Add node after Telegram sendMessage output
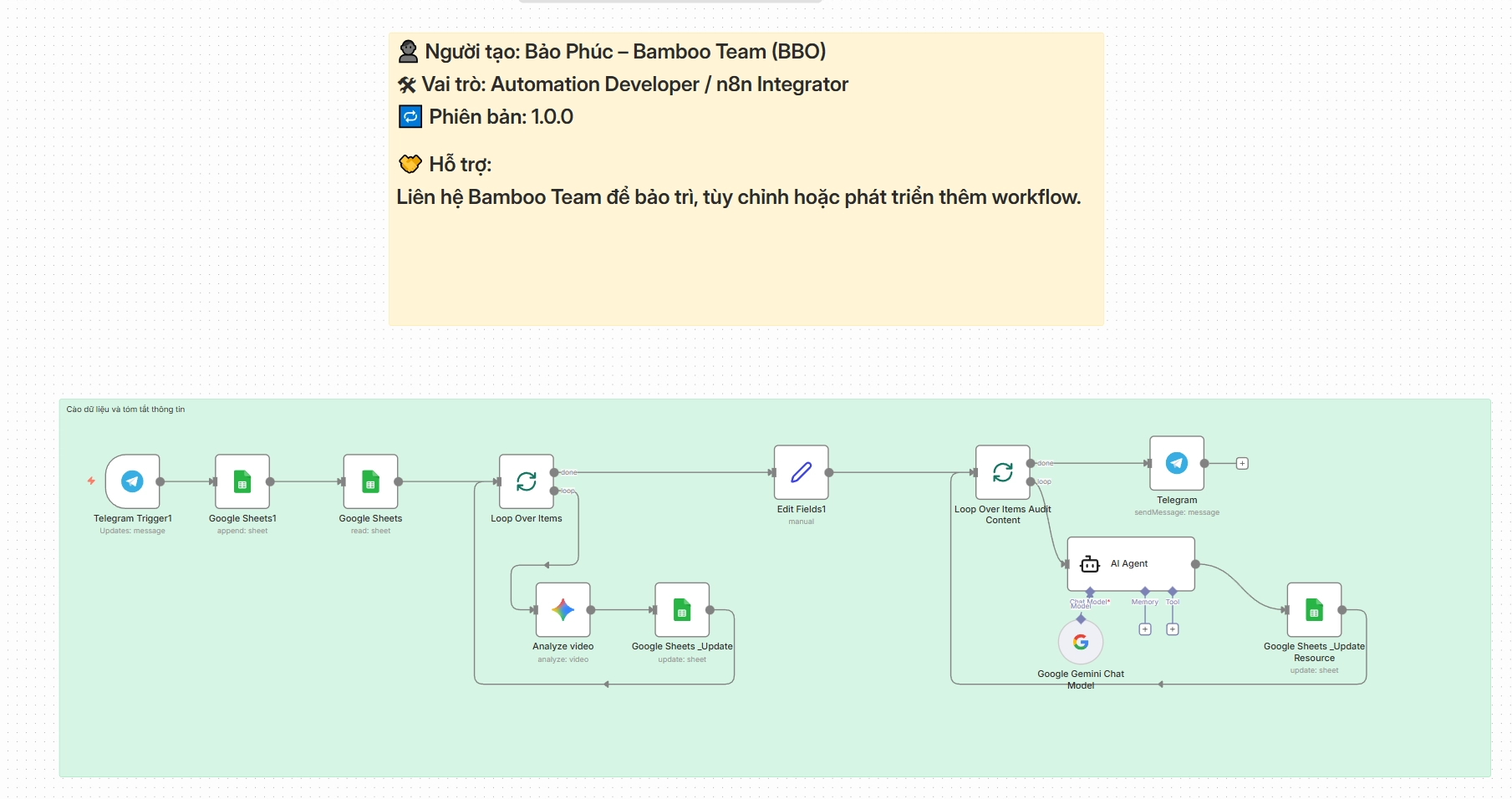 pyautogui.click(x=1242, y=463)
